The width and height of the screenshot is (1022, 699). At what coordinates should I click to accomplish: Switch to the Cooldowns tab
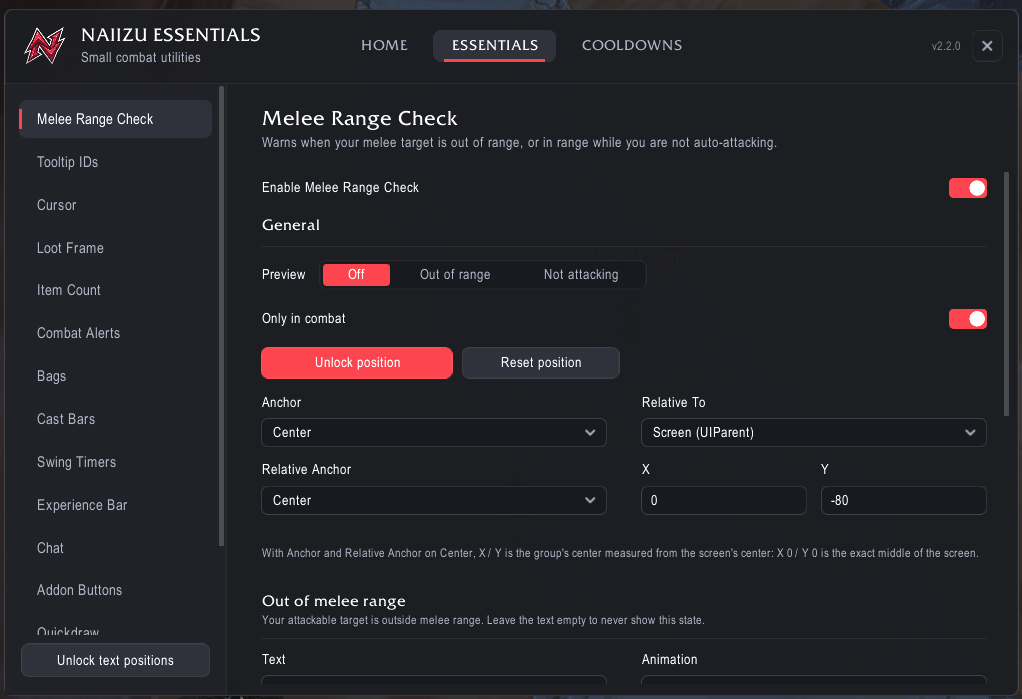(632, 45)
